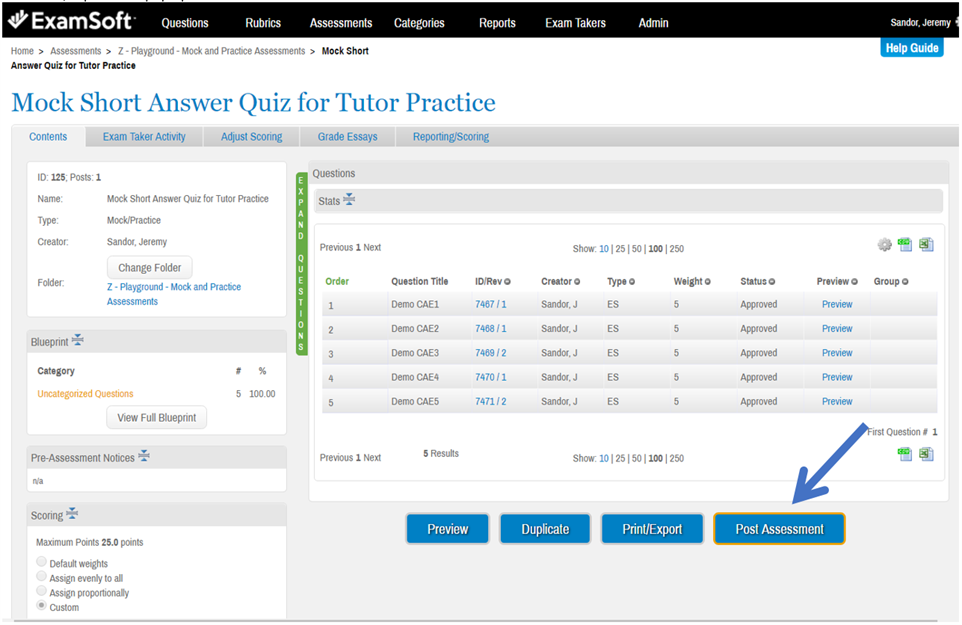
Task: Click the Z - Playground breadcrumb link
Action: pos(212,51)
